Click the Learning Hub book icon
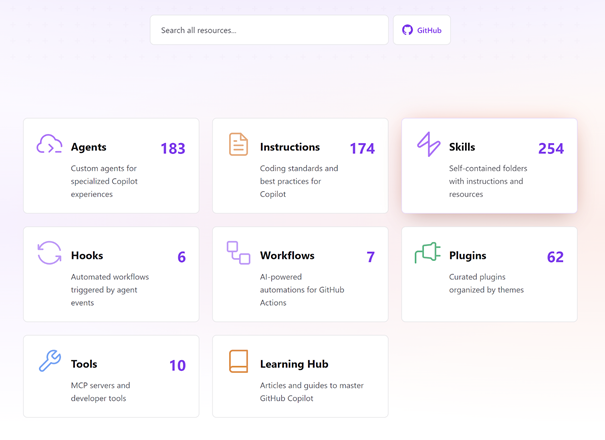Screen dimensions: 605x440 238,361
